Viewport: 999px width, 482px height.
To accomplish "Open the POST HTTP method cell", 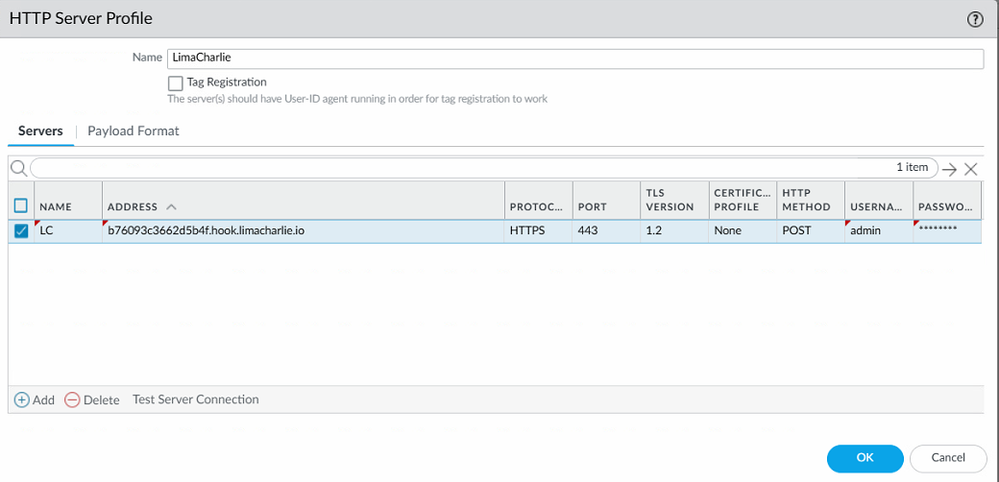I will click(x=809, y=230).
